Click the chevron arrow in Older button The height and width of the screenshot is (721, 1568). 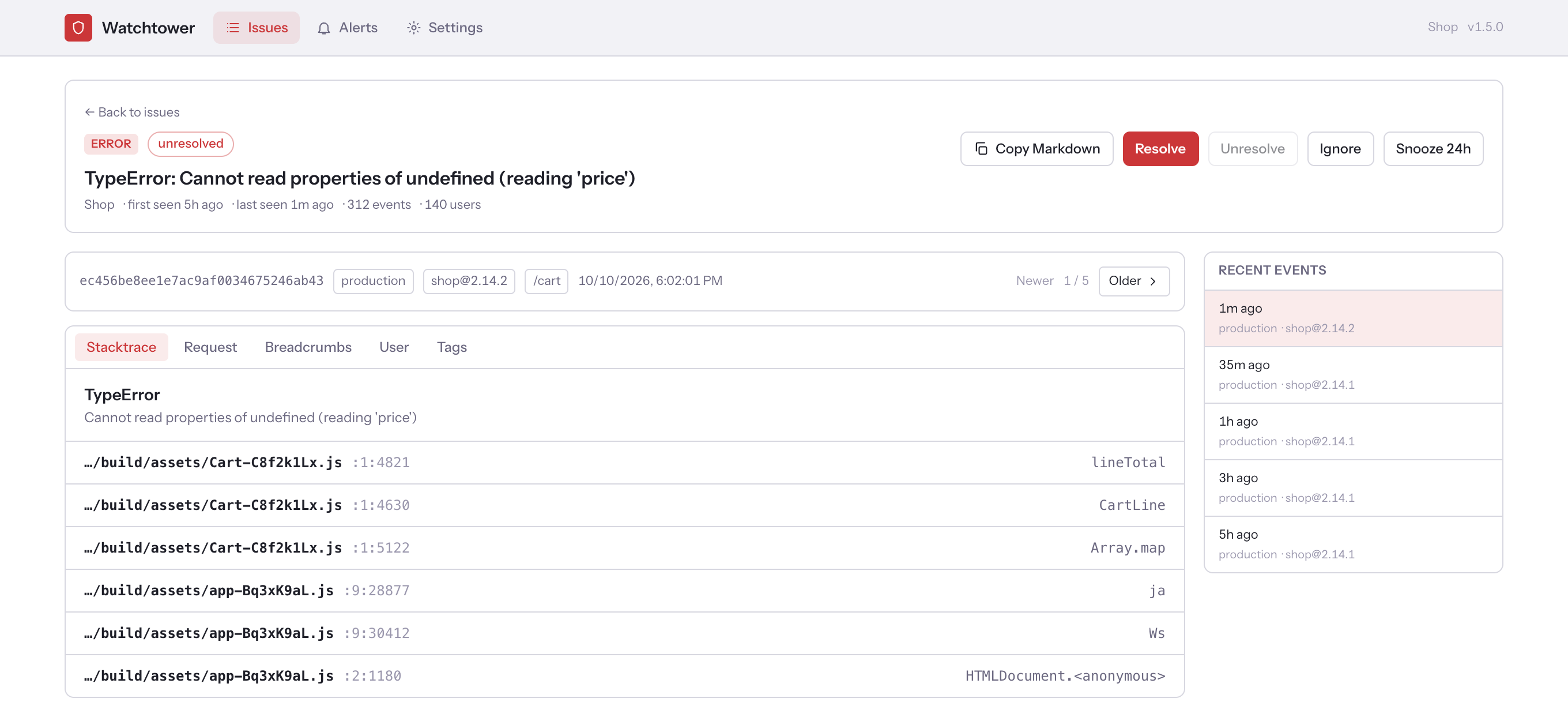(1152, 281)
